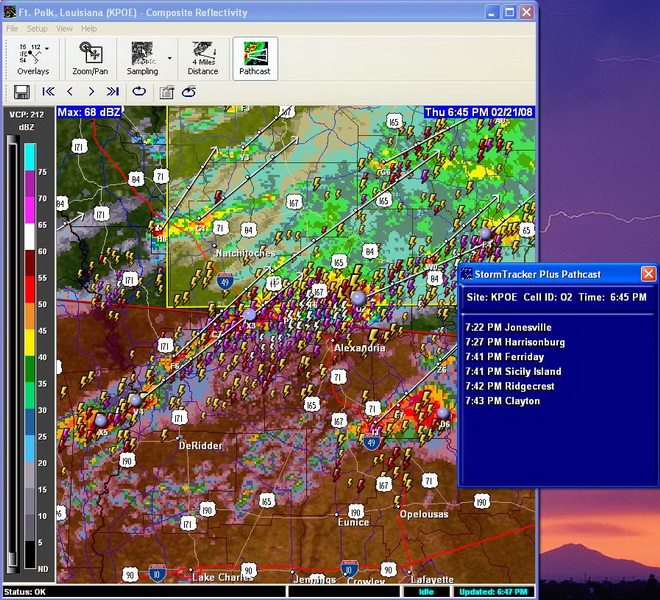
Task: Activate the Sampling tool
Action: 142,58
